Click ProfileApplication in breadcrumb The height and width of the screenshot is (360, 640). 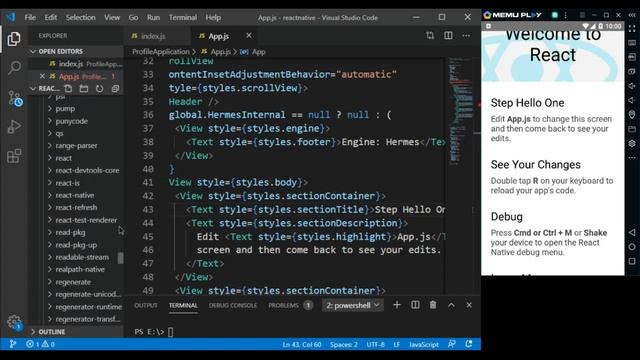tap(160, 51)
